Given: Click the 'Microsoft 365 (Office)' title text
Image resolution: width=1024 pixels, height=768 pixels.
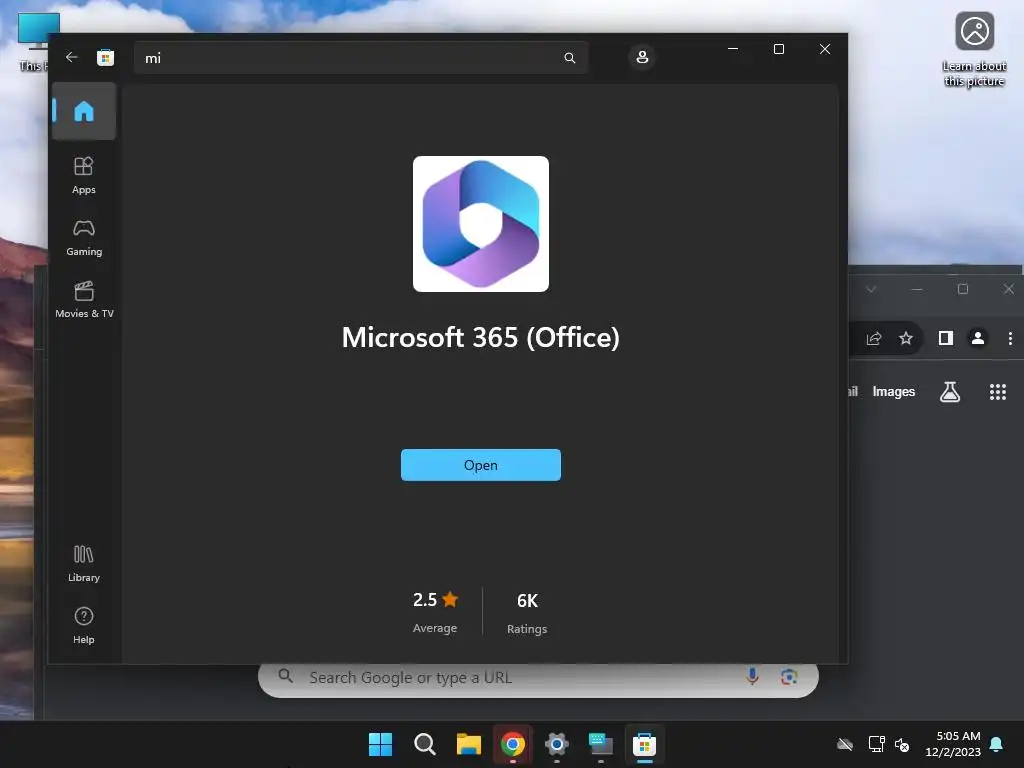Looking at the screenshot, I should coord(481,338).
